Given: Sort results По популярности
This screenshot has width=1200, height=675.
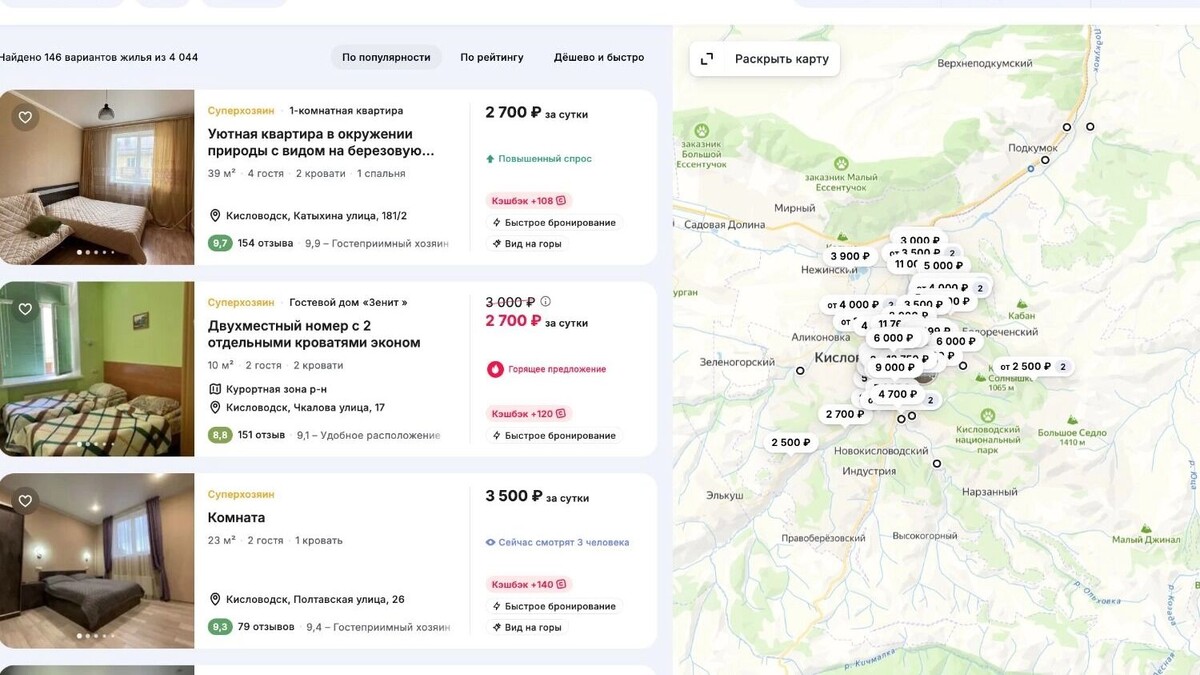Looking at the screenshot, I should (386, 57).
